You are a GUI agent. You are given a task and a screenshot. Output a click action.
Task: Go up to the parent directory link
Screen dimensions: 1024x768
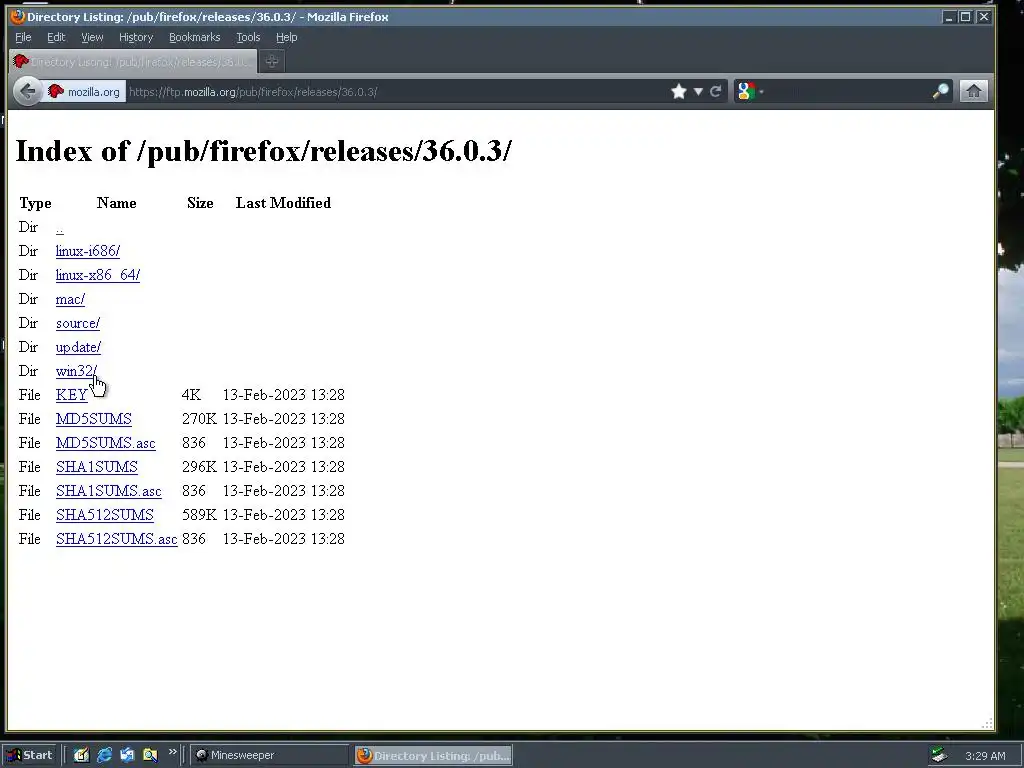pyautogui.click(x=59, y=228)
